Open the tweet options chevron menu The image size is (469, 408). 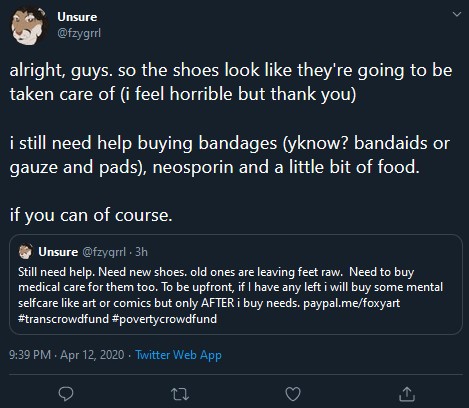[457, 14]
